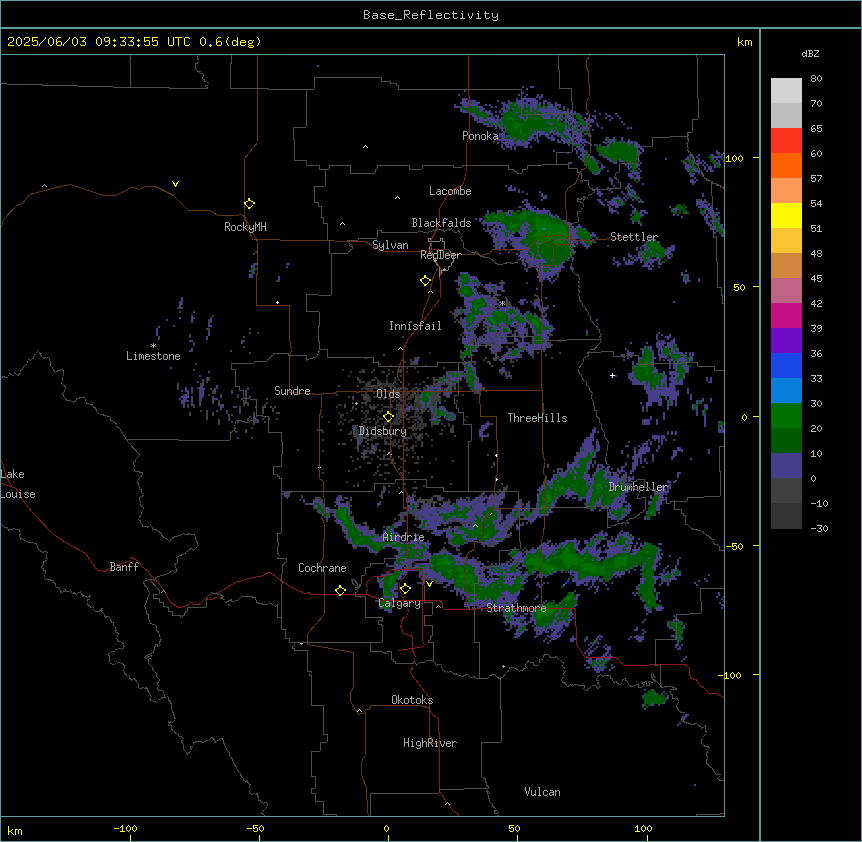
Task: Click the km unit label at bottom left
Action: coord(15,830)
